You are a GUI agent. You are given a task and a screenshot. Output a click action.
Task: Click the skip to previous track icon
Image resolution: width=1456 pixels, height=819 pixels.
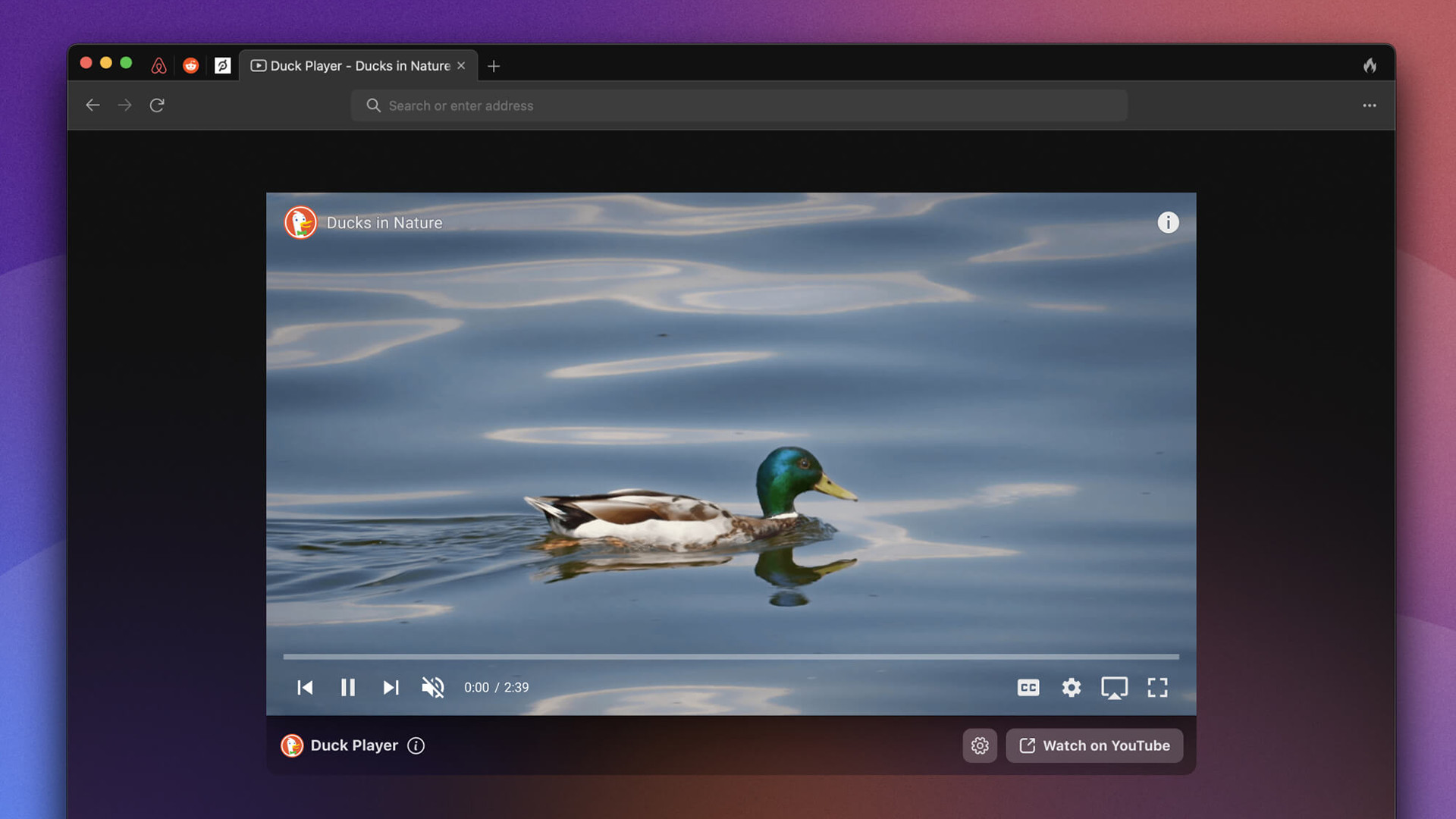[x=305, y=687]
